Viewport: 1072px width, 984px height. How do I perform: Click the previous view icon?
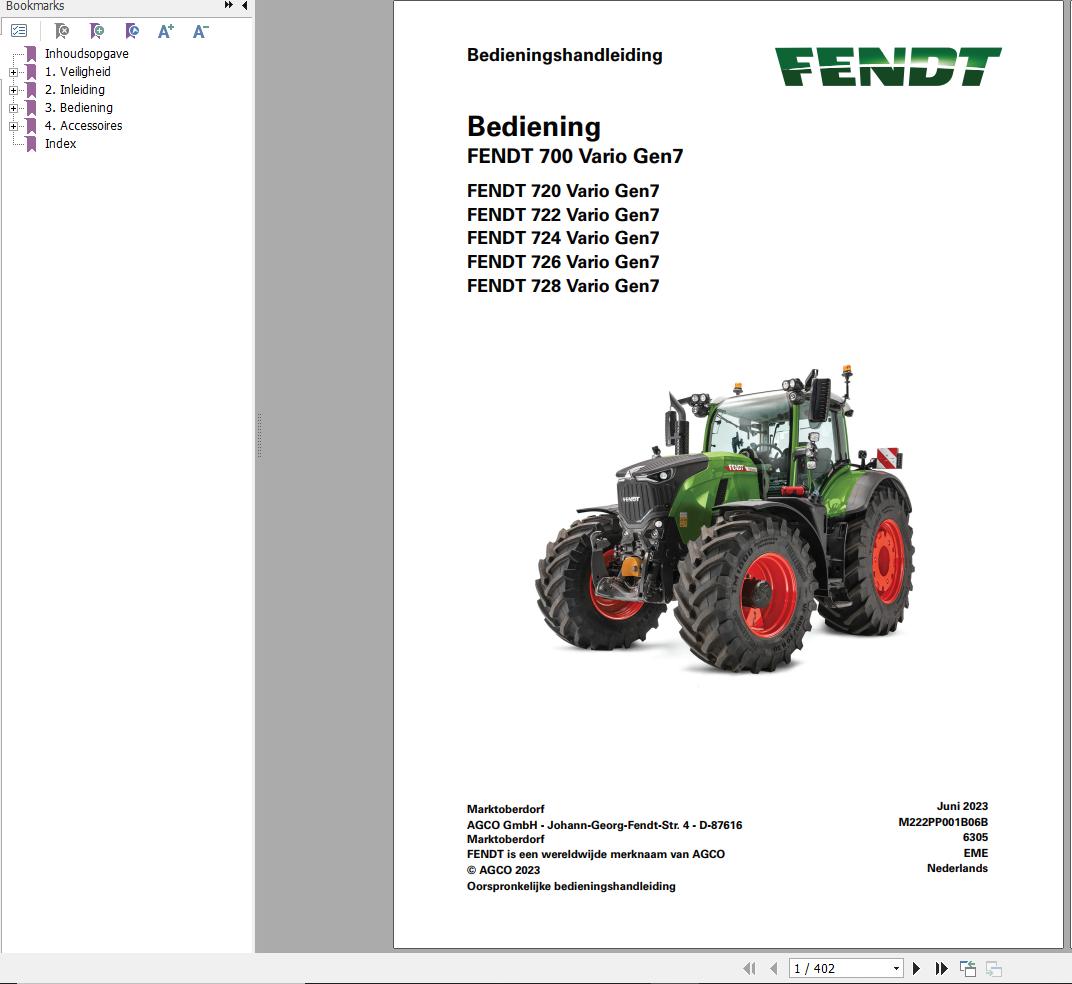pos(968,968)
